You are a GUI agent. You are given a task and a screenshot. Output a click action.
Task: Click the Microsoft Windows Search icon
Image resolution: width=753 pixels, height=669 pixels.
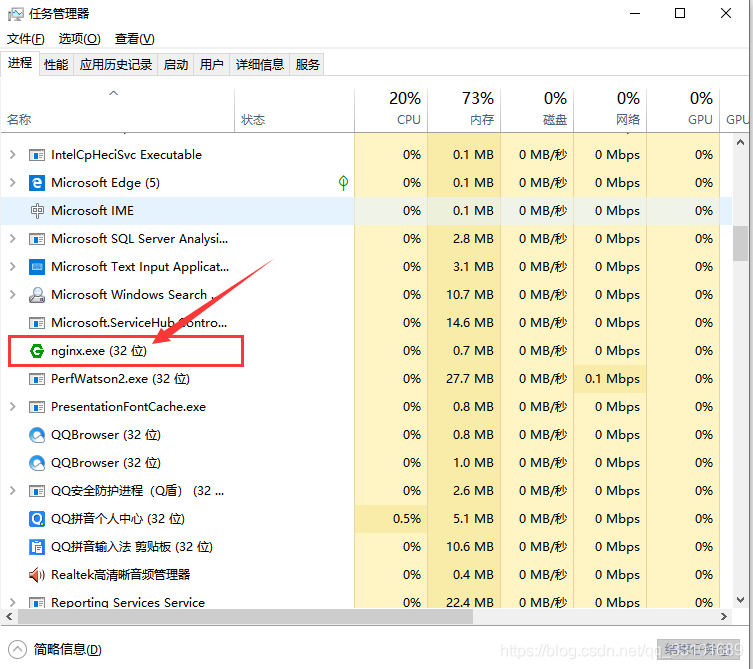coord(37,295)
